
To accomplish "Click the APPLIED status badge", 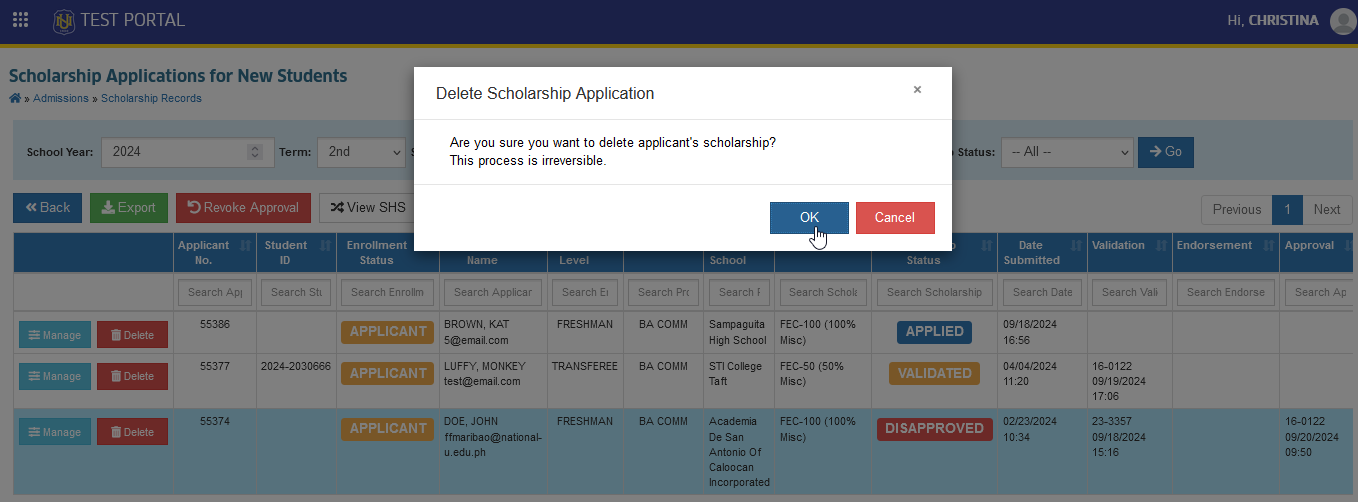I will 934,331.
